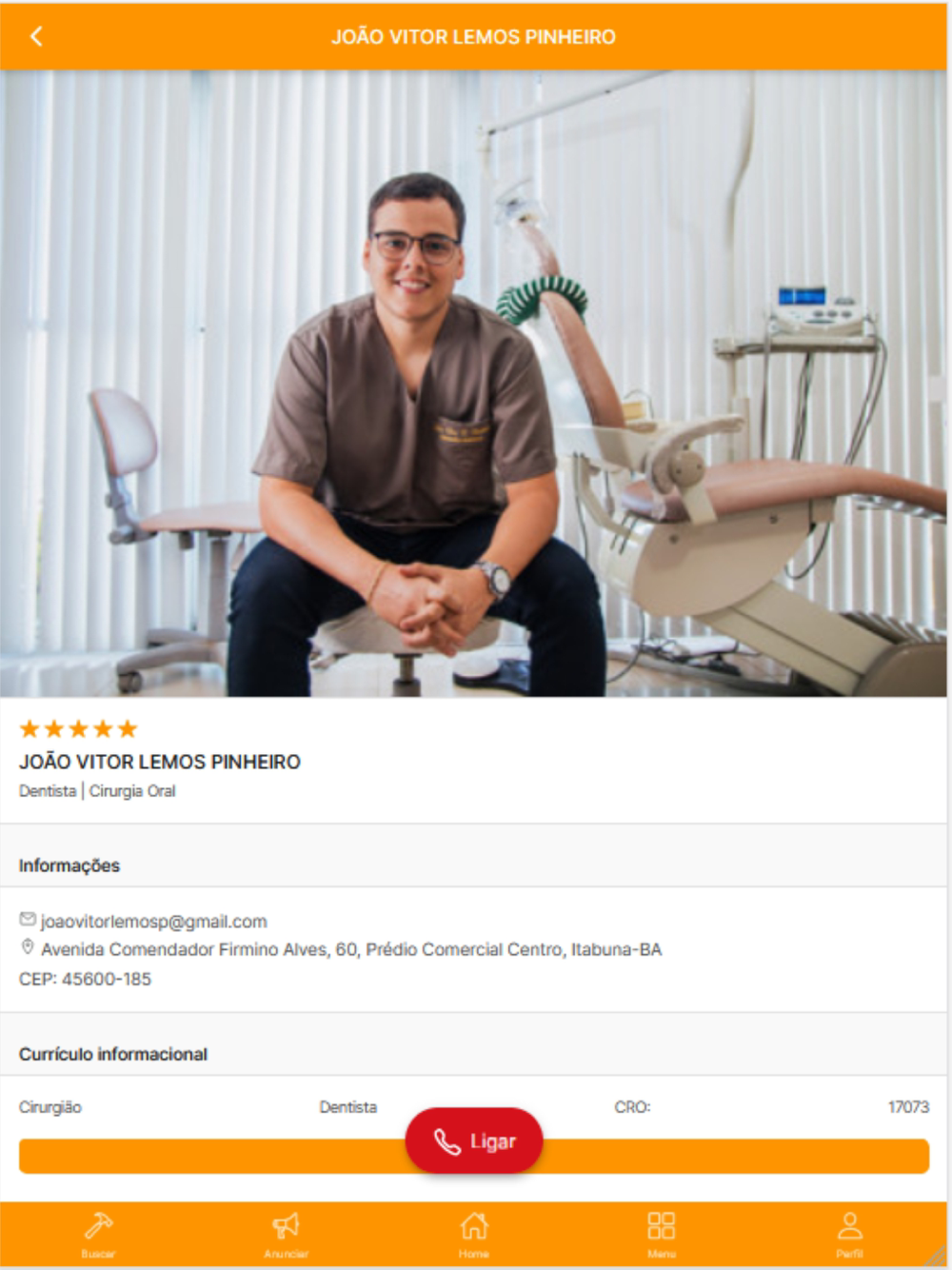The width and height of the screenshot is (952, 1270).
Task: Open the Buscar tab in bottom bar
Action: (98, 1234)
